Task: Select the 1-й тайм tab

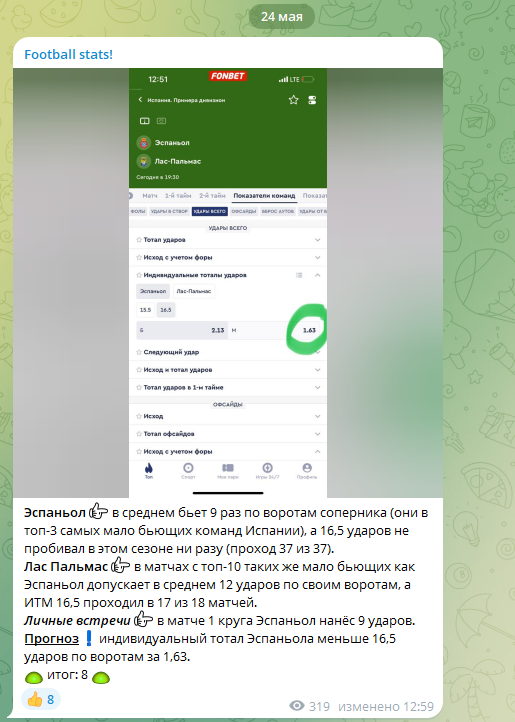Action: coord(178,196)
